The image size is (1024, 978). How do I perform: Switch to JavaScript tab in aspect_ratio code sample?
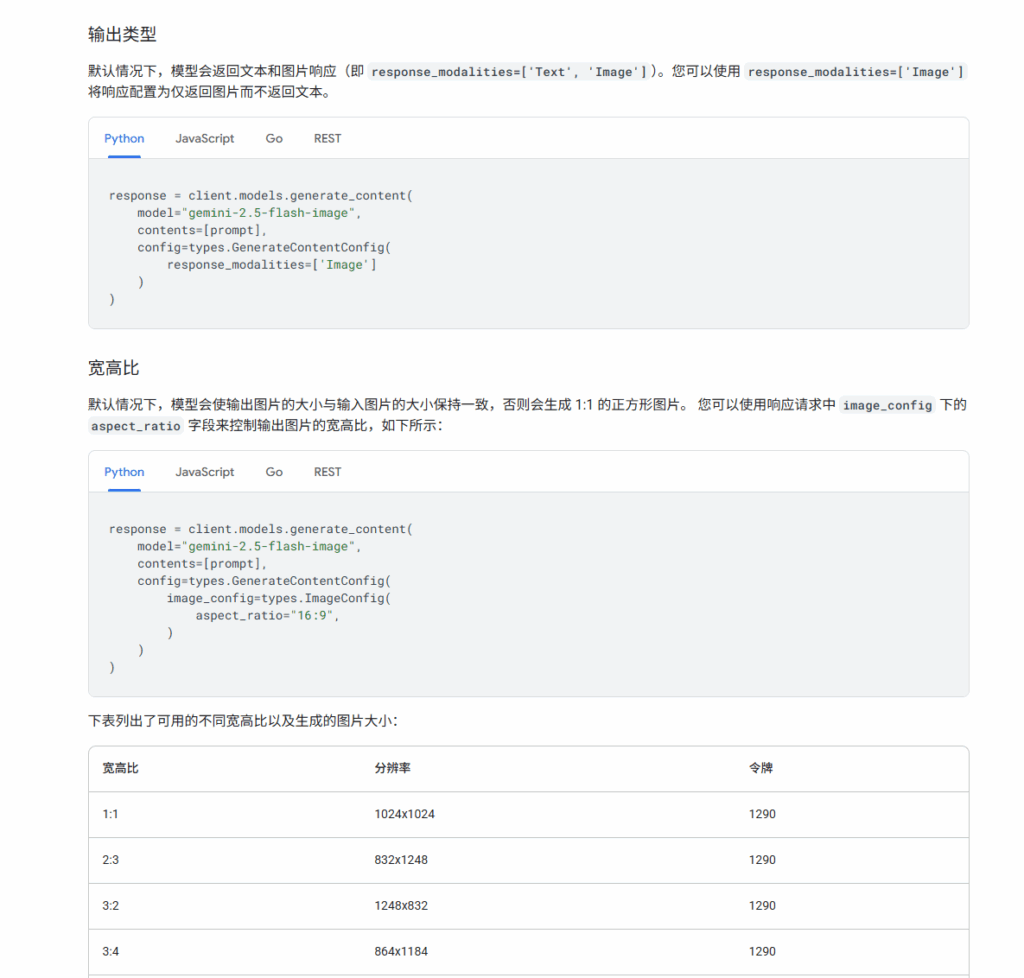pos(205,472)
